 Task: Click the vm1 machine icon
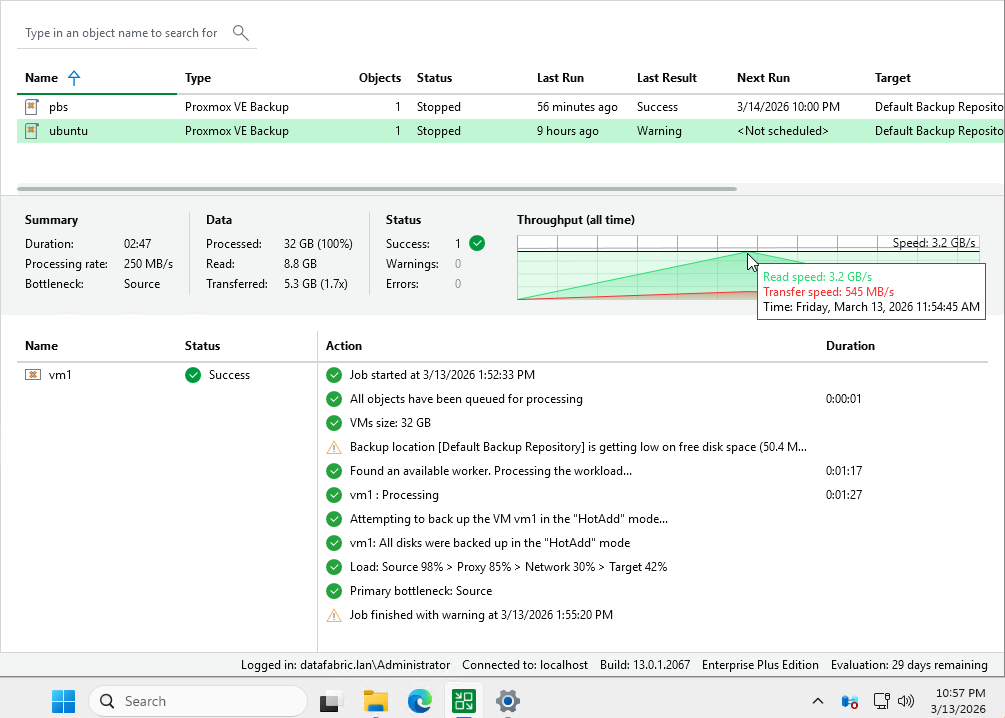click(x=33, y=374)
